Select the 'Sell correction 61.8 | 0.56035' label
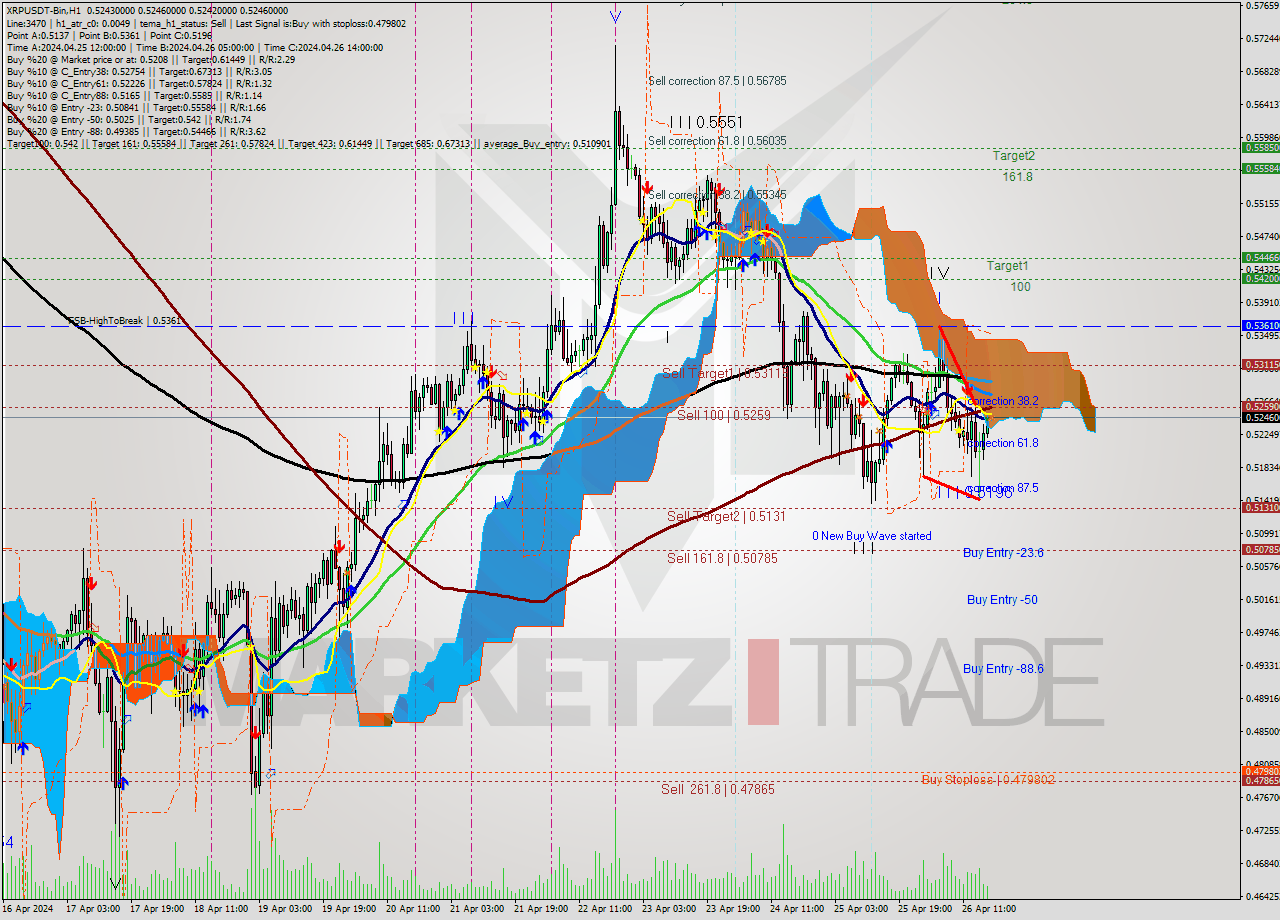This screenshot has height=920, width=1280. (717, 141)
